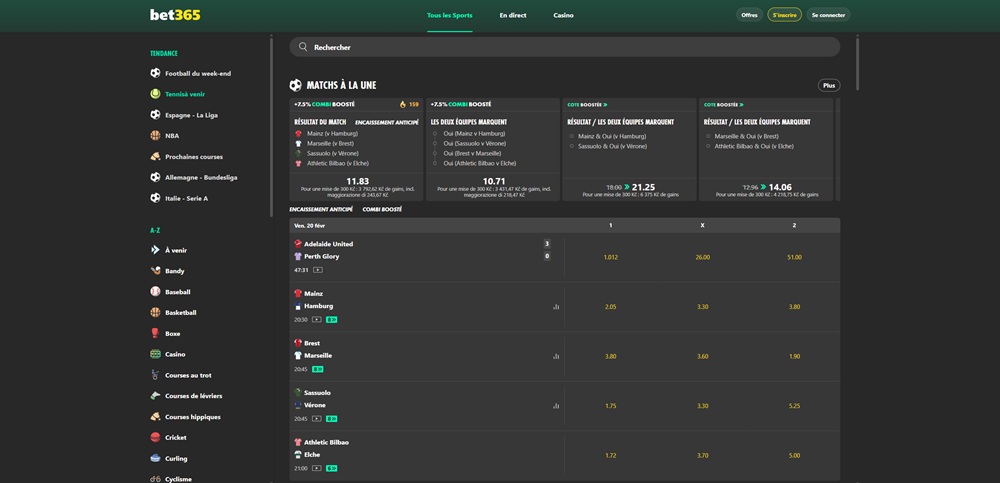Click the Curling stone icon

pos(155,458)
